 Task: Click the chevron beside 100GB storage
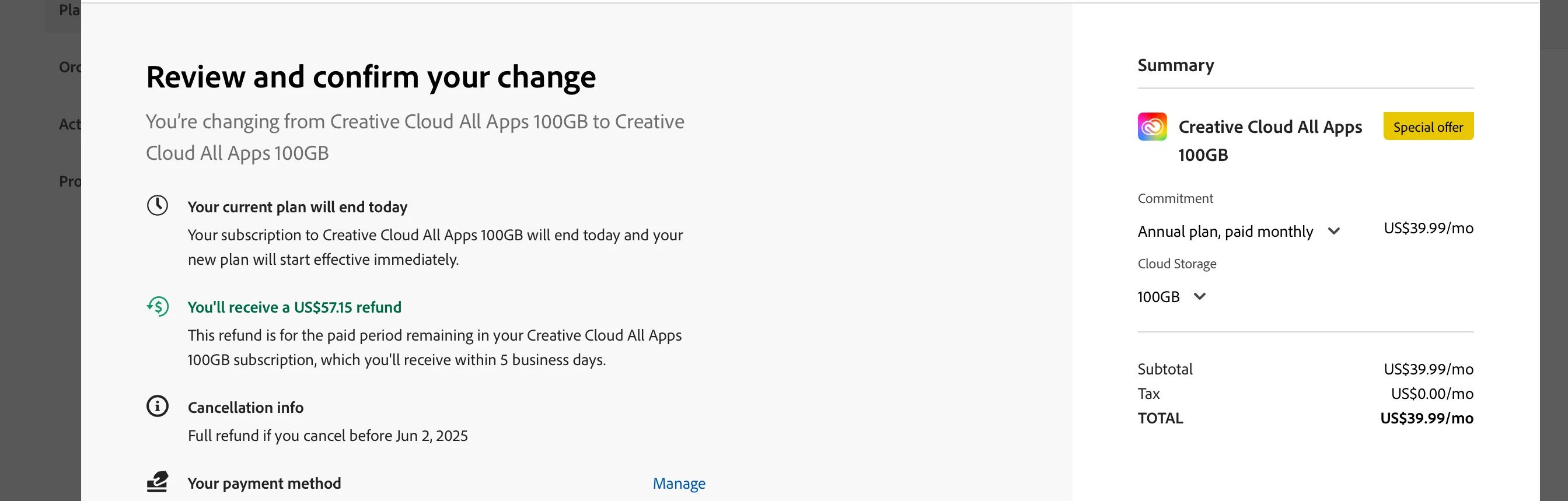pos(1199,297)
